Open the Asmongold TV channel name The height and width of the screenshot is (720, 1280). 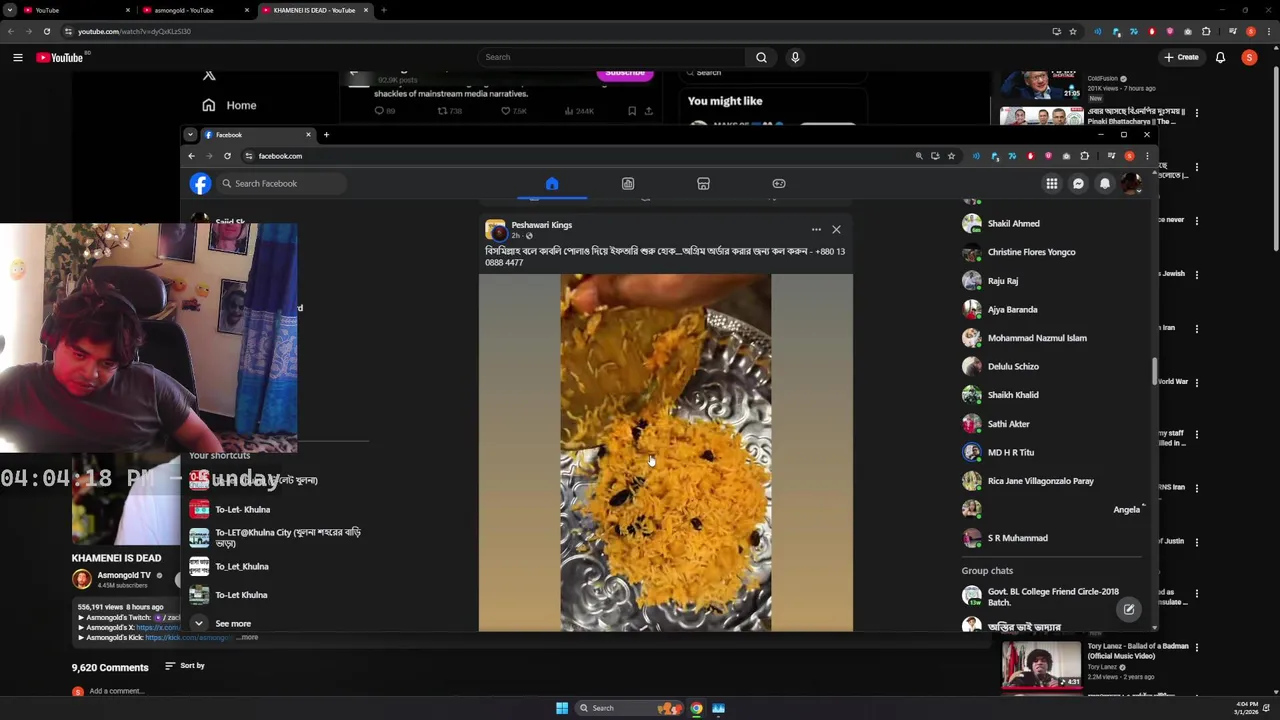124,575
